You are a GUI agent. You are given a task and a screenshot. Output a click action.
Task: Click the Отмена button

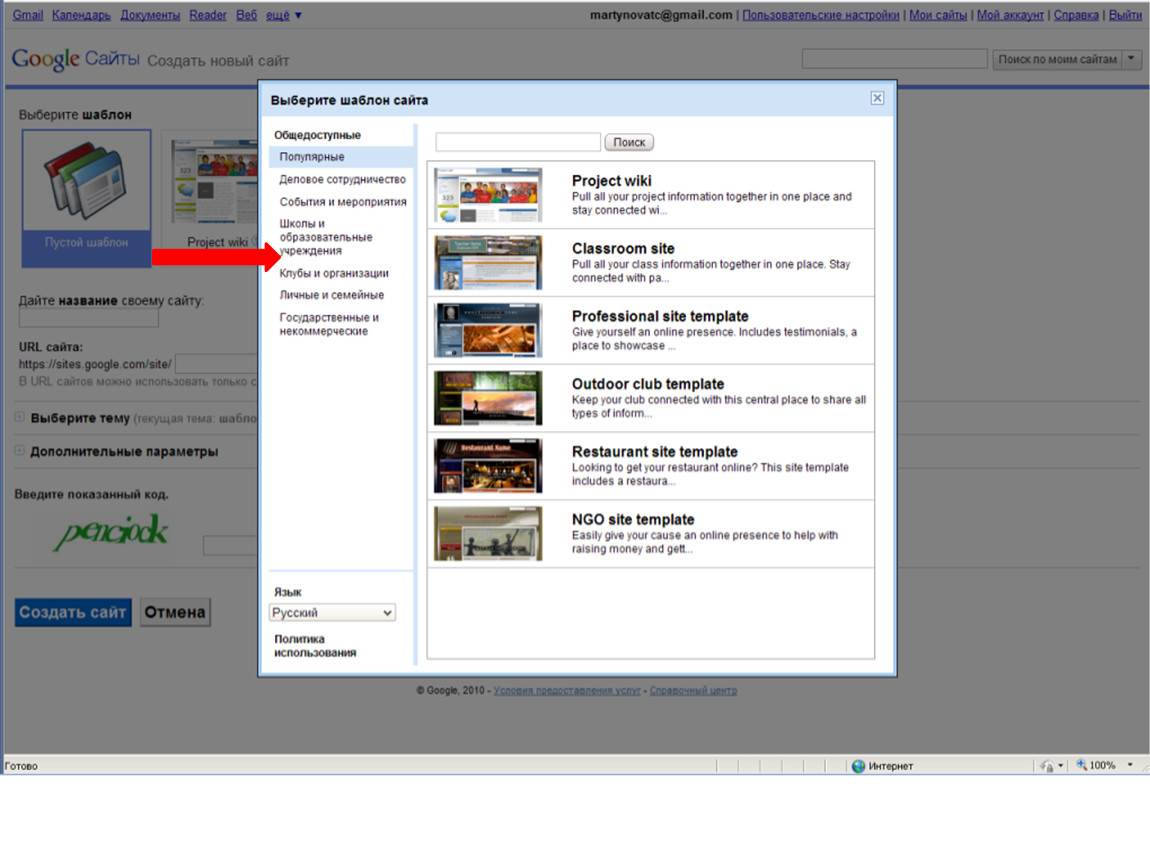click(x=175, y=612)
